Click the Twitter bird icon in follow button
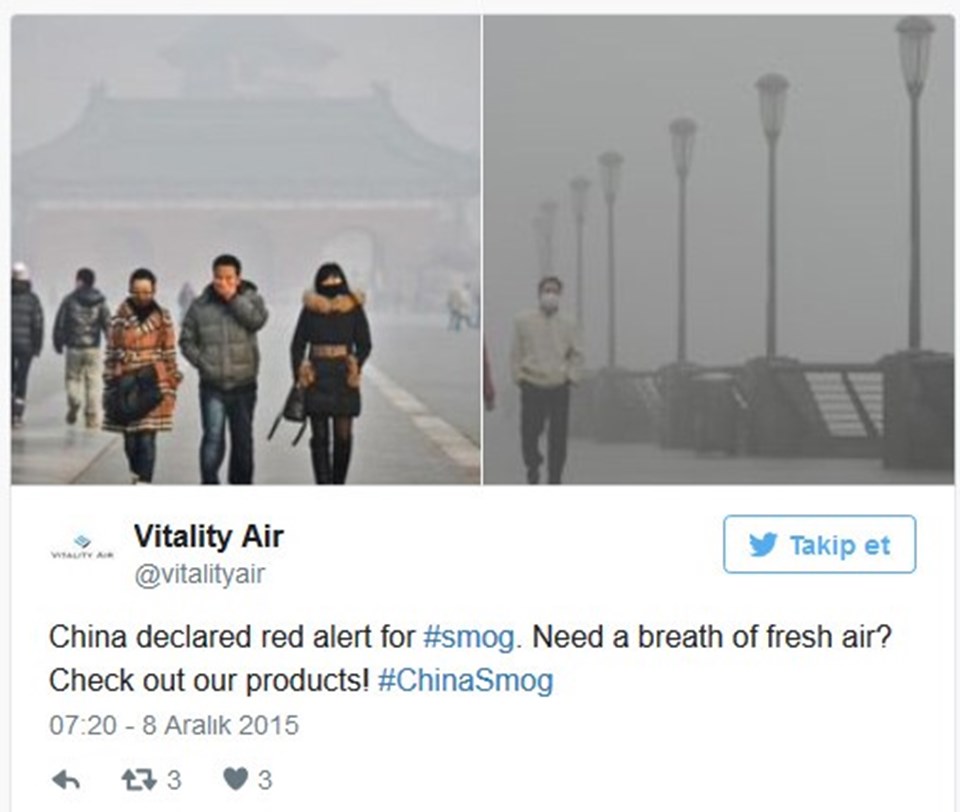The image size is (960, 812). click(763, 544)
